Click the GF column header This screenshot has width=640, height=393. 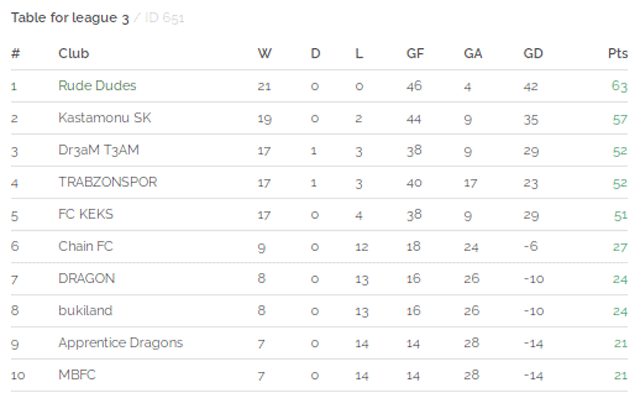tap(415, 53)
